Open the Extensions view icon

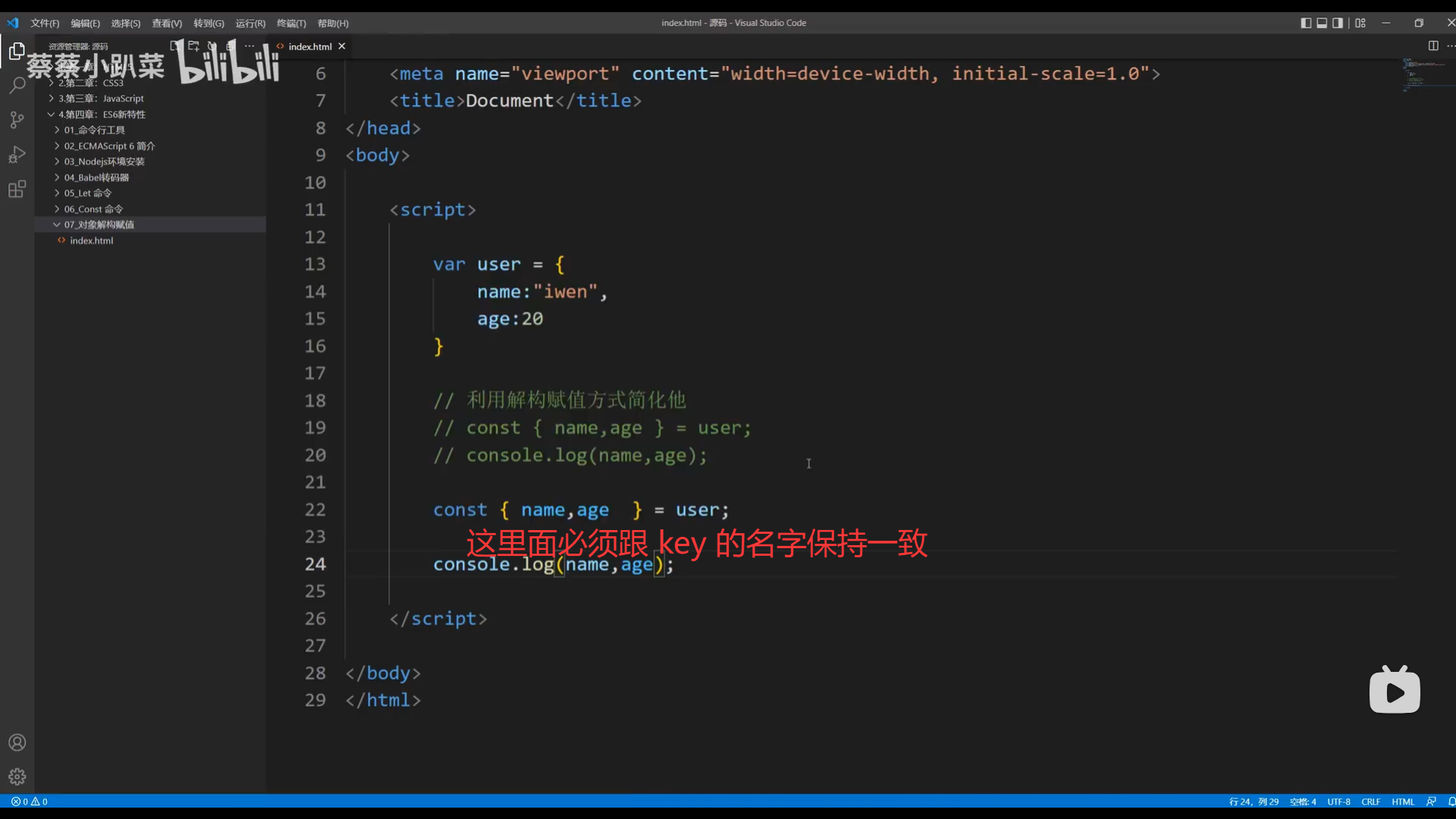pyautogui.click(x=17, y=189)
